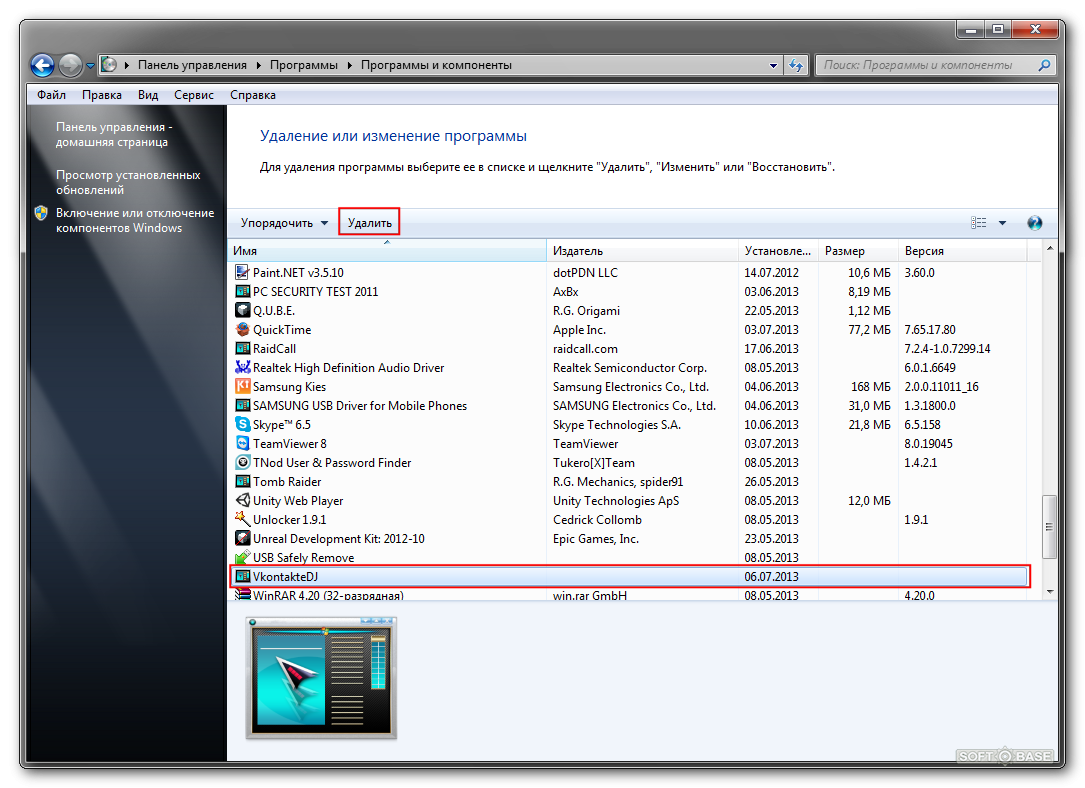Click the Paint.NET program icon
Screen dimensions: 1085x788
click(242, 272)
